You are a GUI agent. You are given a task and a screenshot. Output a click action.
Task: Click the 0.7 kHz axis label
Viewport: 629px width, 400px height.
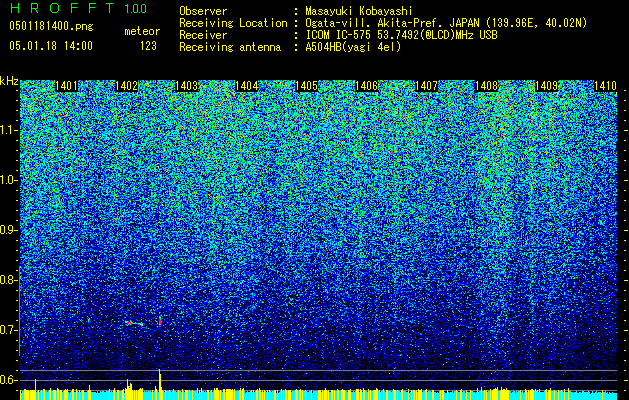8,330
